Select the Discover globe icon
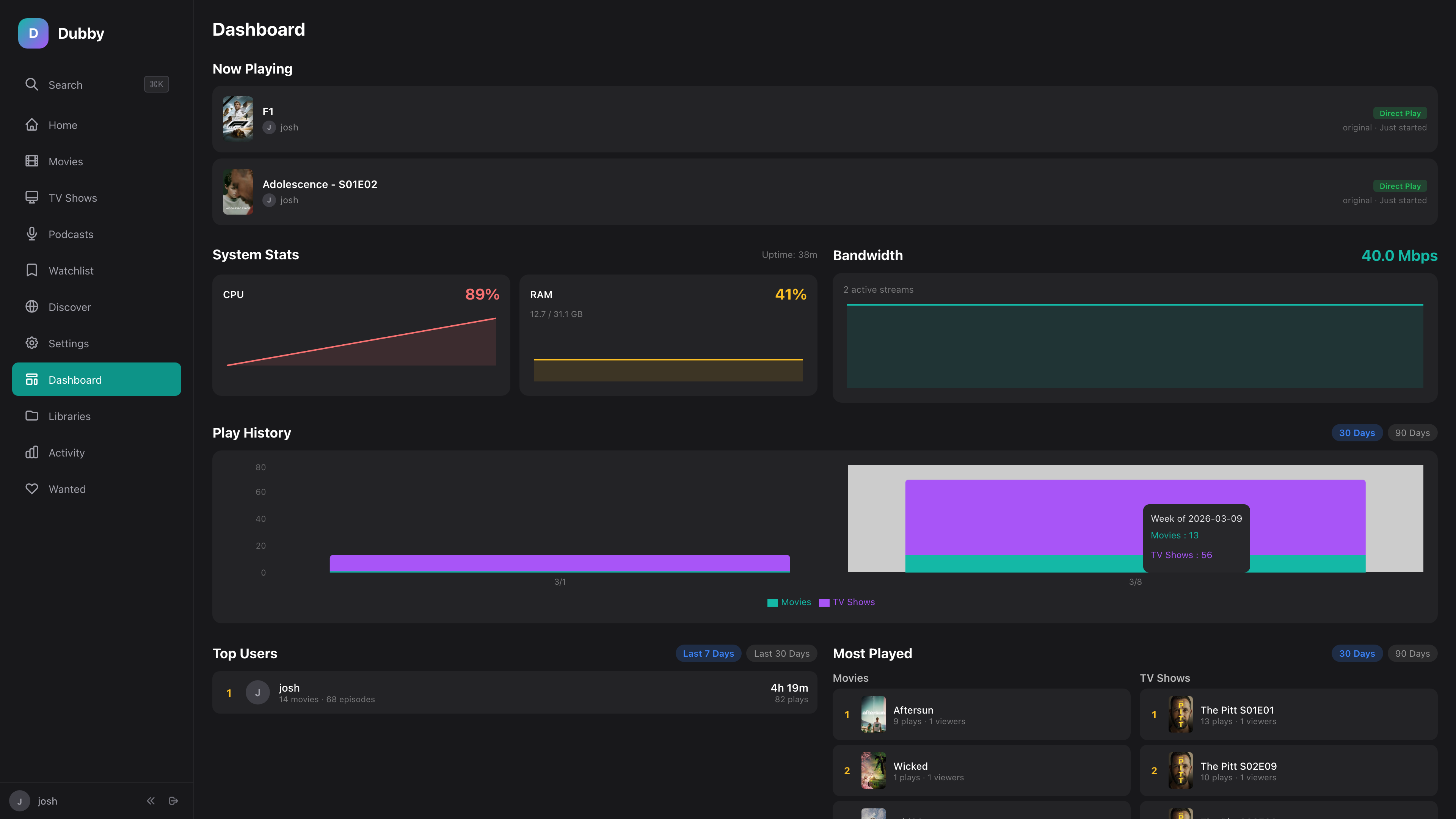1456x819 pixels. pyautogui.click(x=31, y=306)
